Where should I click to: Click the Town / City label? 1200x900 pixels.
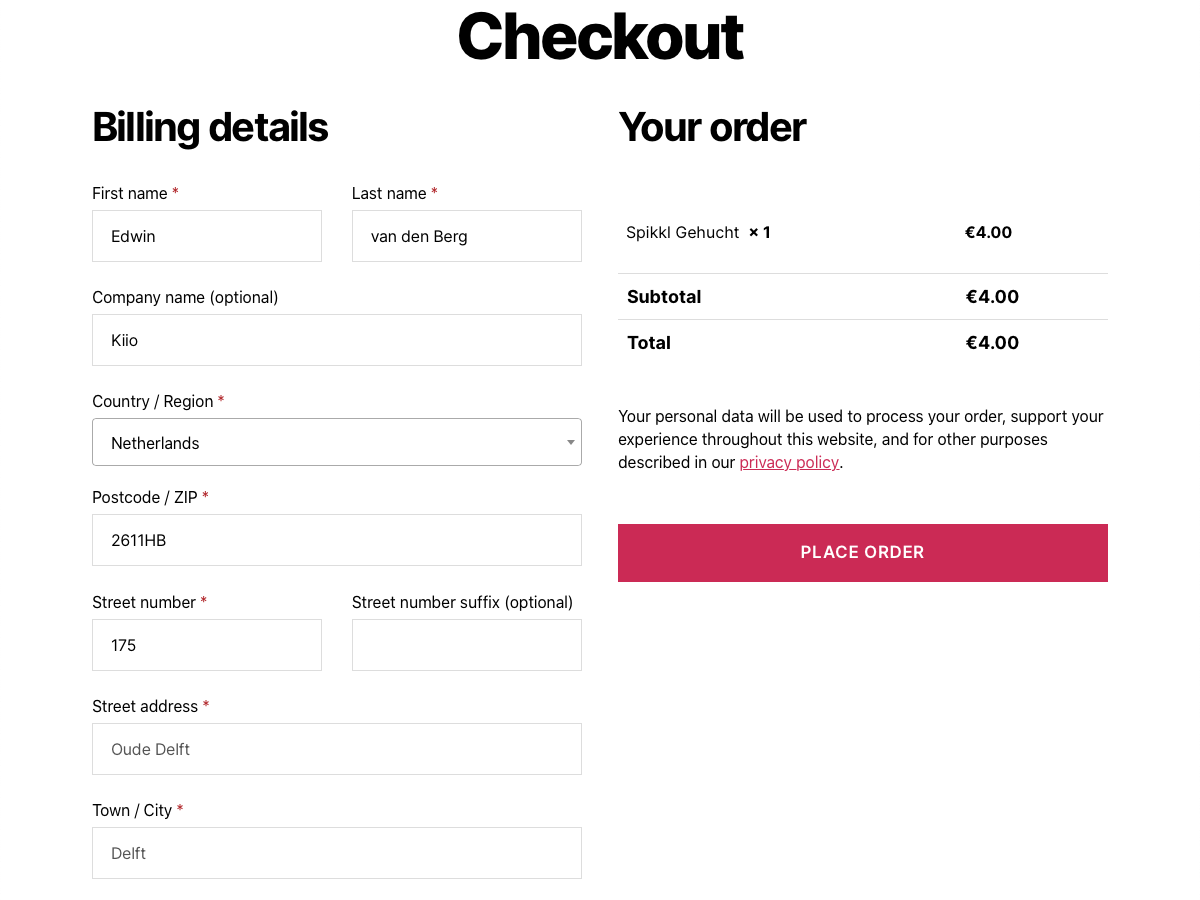132,810
